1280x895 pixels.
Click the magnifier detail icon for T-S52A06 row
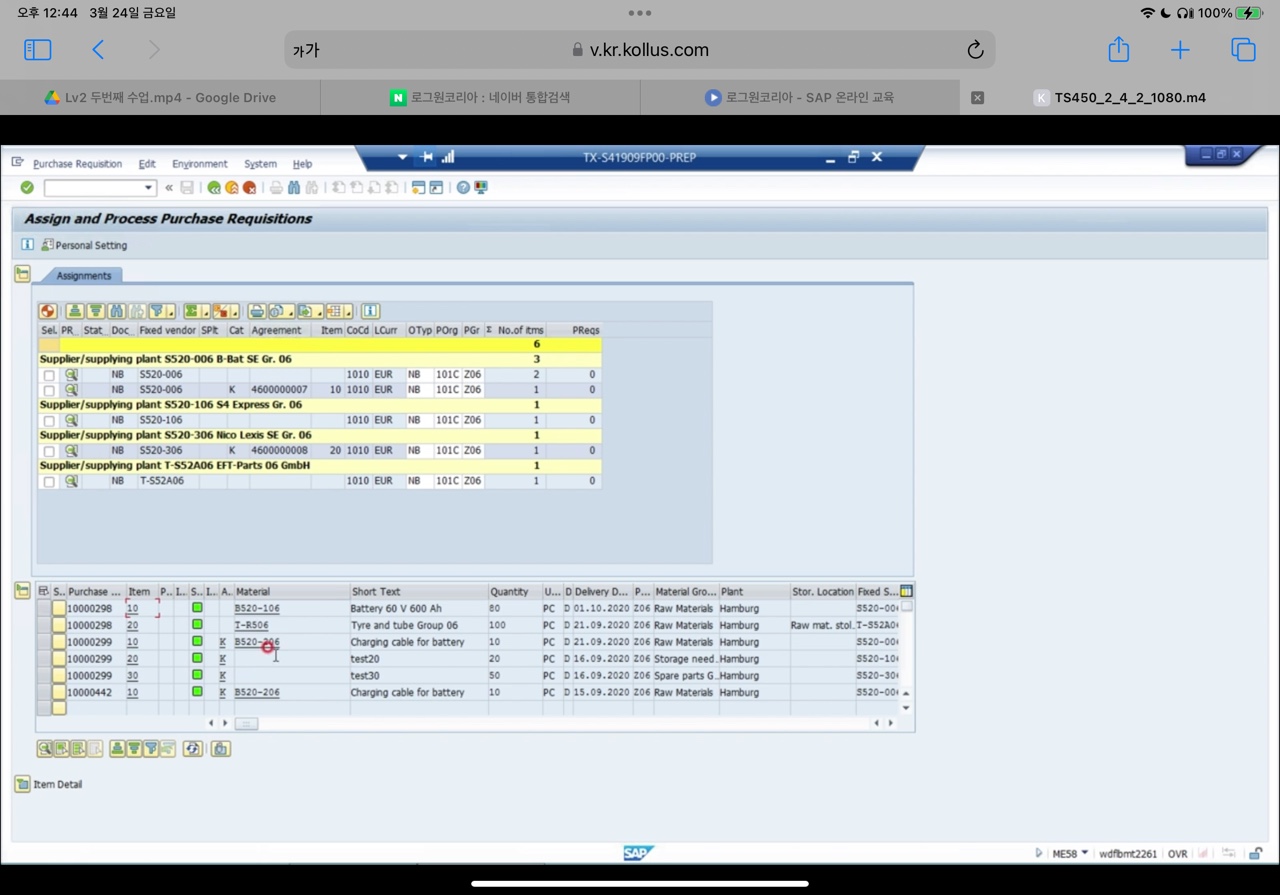[71, 481]
